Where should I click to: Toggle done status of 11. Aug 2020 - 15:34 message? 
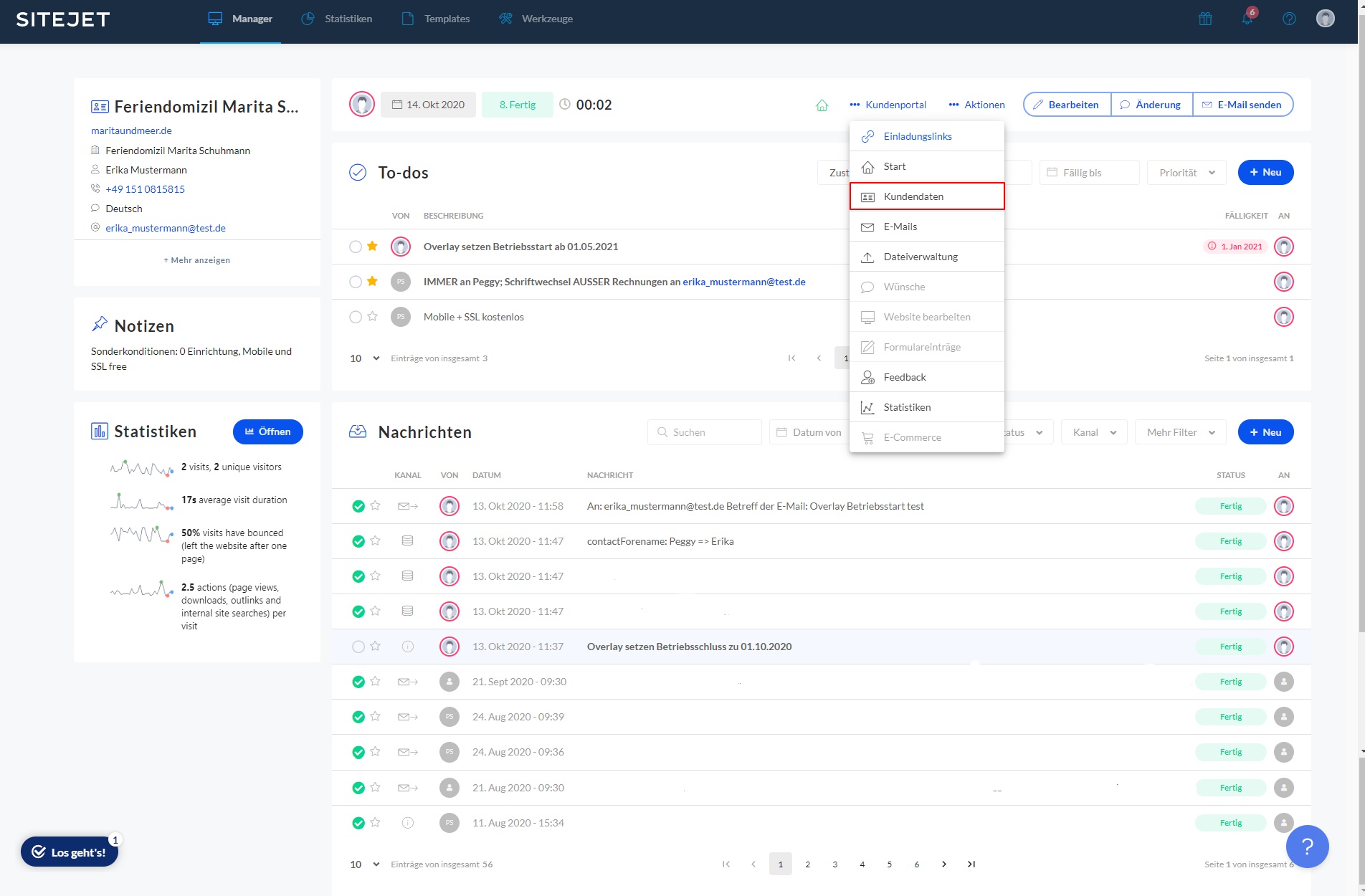click(x=358, y=823)
